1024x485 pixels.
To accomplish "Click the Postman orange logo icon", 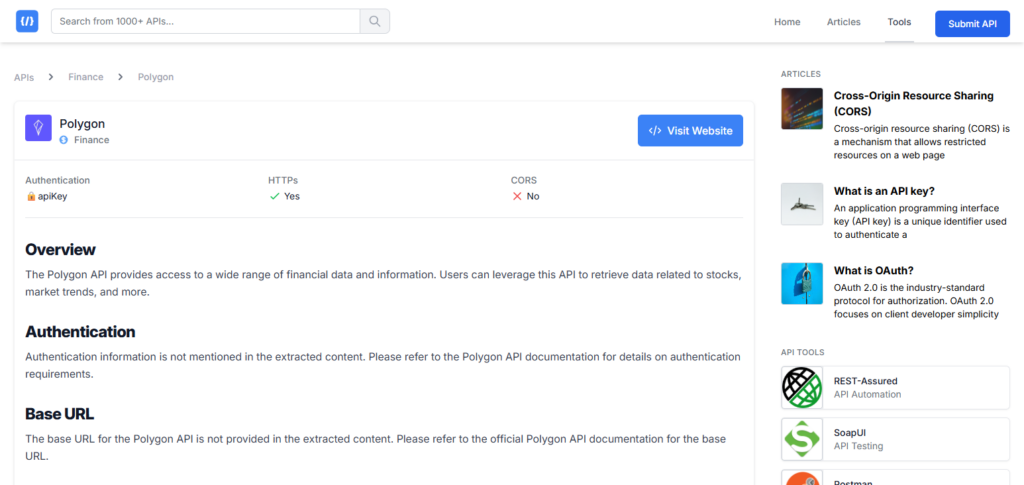I will [802, 479].
